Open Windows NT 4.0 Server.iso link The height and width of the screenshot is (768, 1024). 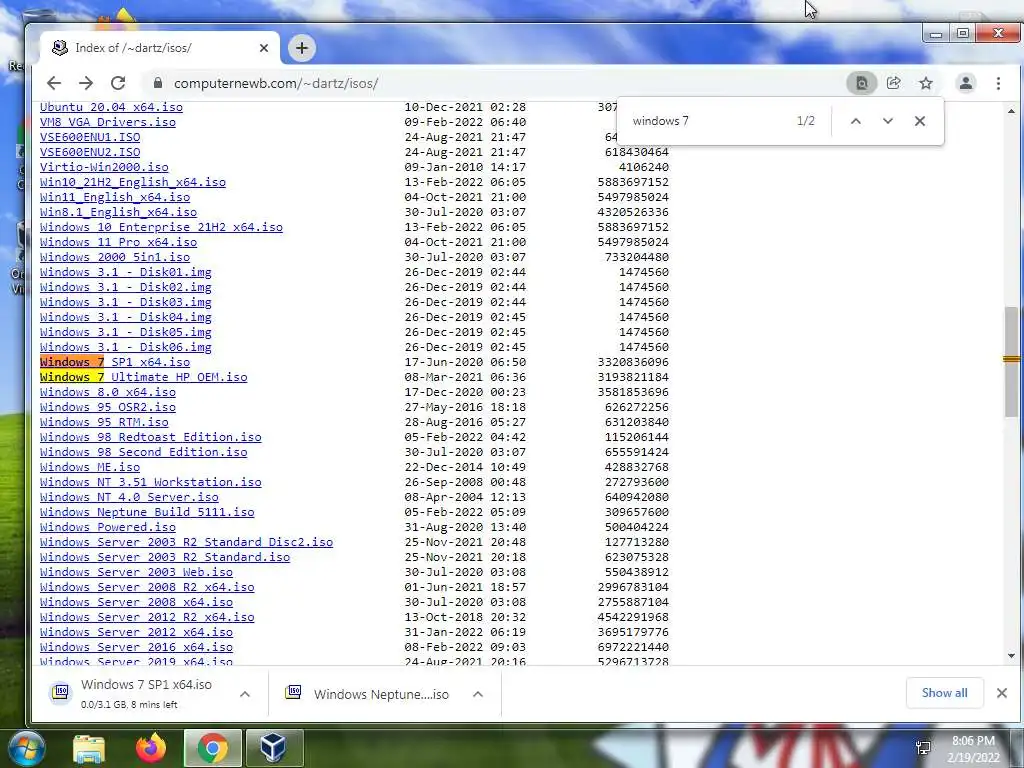point(129,497)
